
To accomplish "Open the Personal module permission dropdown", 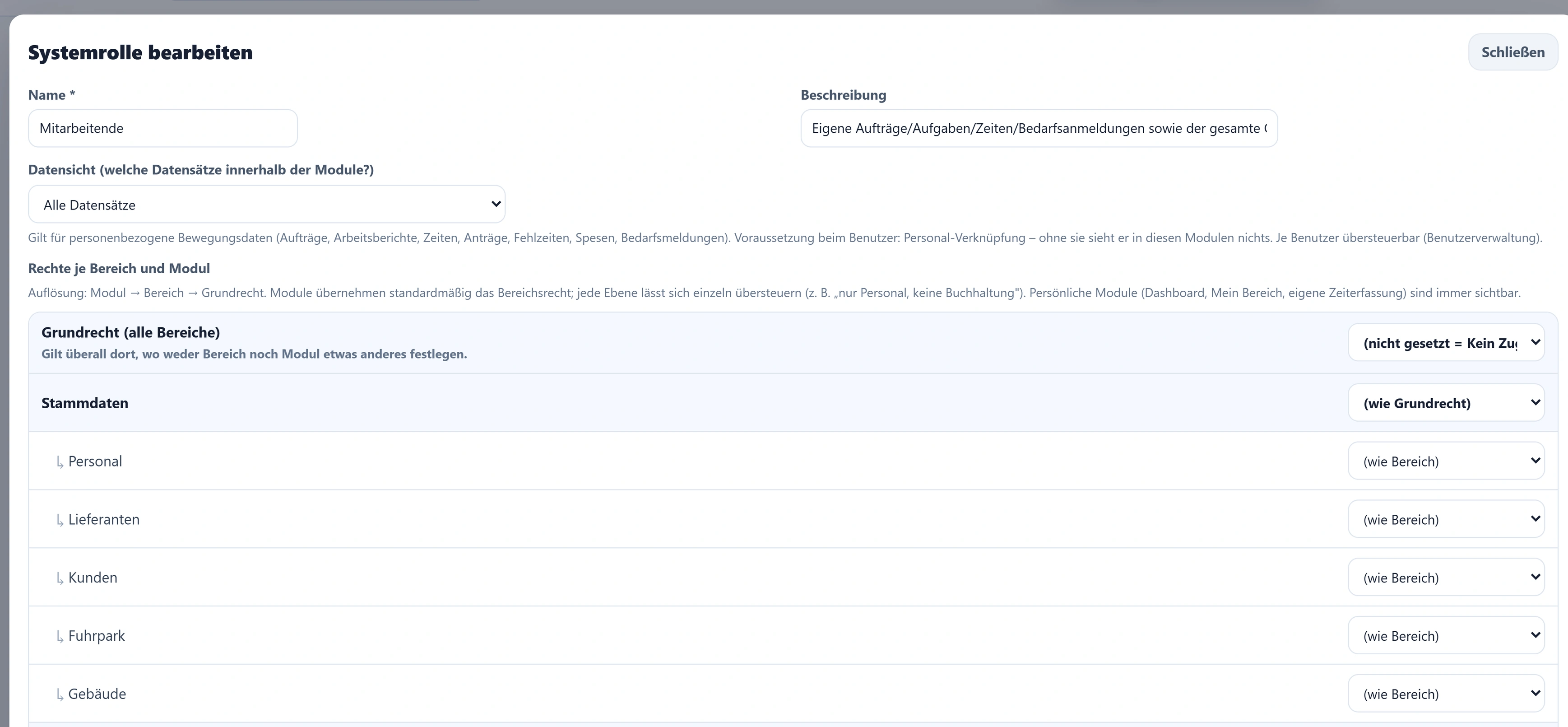I will [1446, 461].
